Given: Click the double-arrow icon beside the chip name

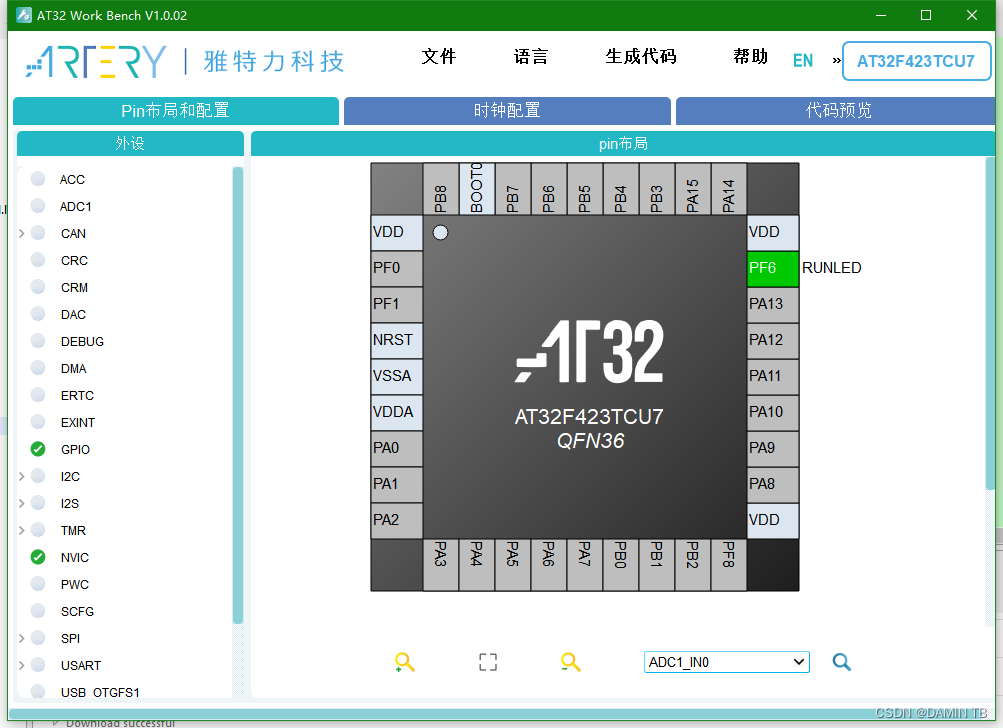Looking at the screenshot, I should click(836, 61).
